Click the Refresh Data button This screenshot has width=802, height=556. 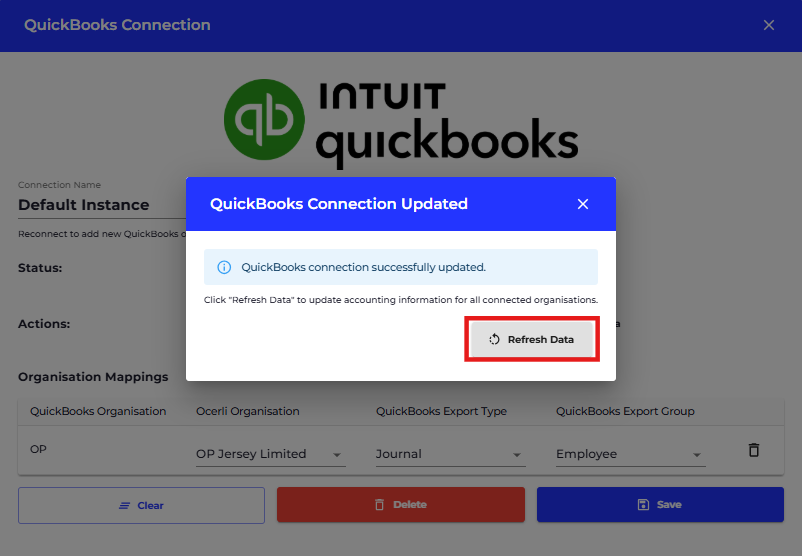pyautogui.click(x=532, y=339)
